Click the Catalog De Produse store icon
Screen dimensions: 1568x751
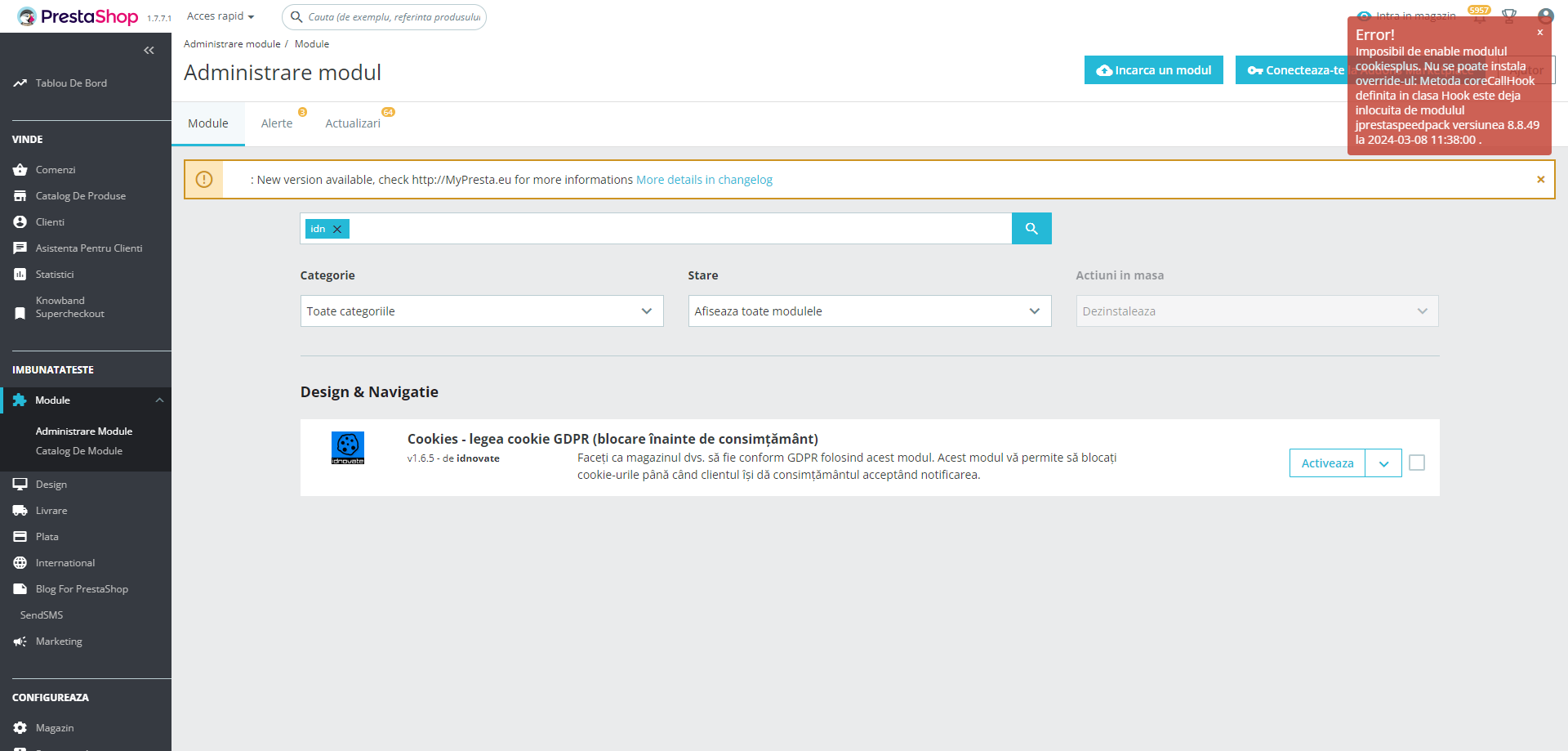pos(20,196)
